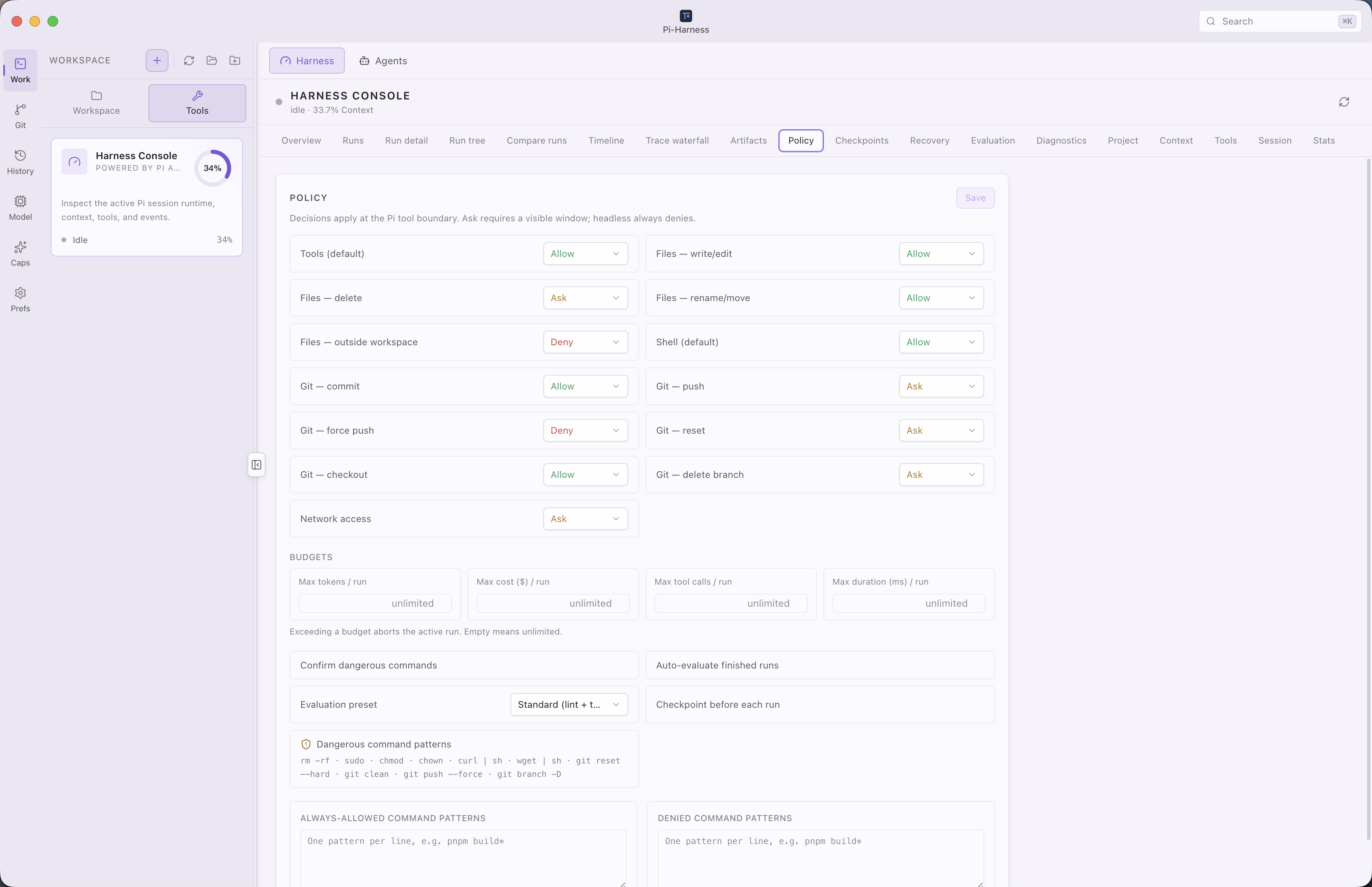Open the Shell (default) permission dropdown

tap(941, 342)
